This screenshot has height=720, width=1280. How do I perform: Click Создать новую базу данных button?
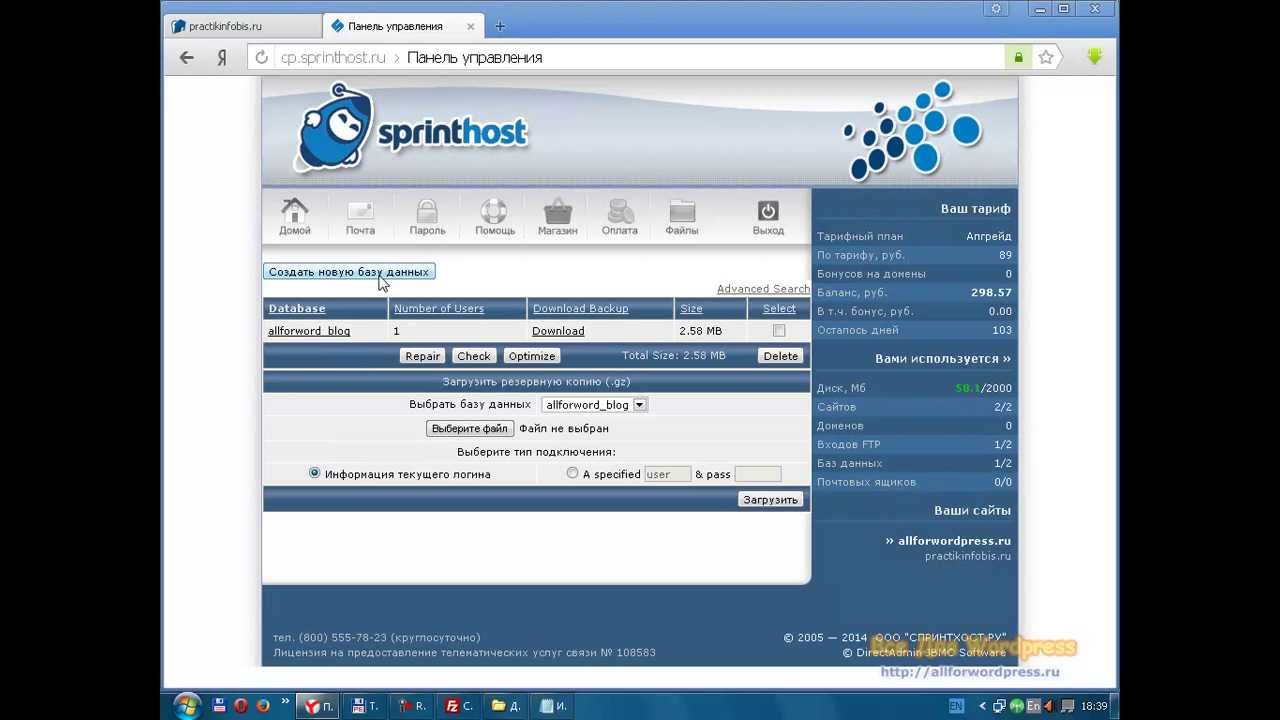348,272
